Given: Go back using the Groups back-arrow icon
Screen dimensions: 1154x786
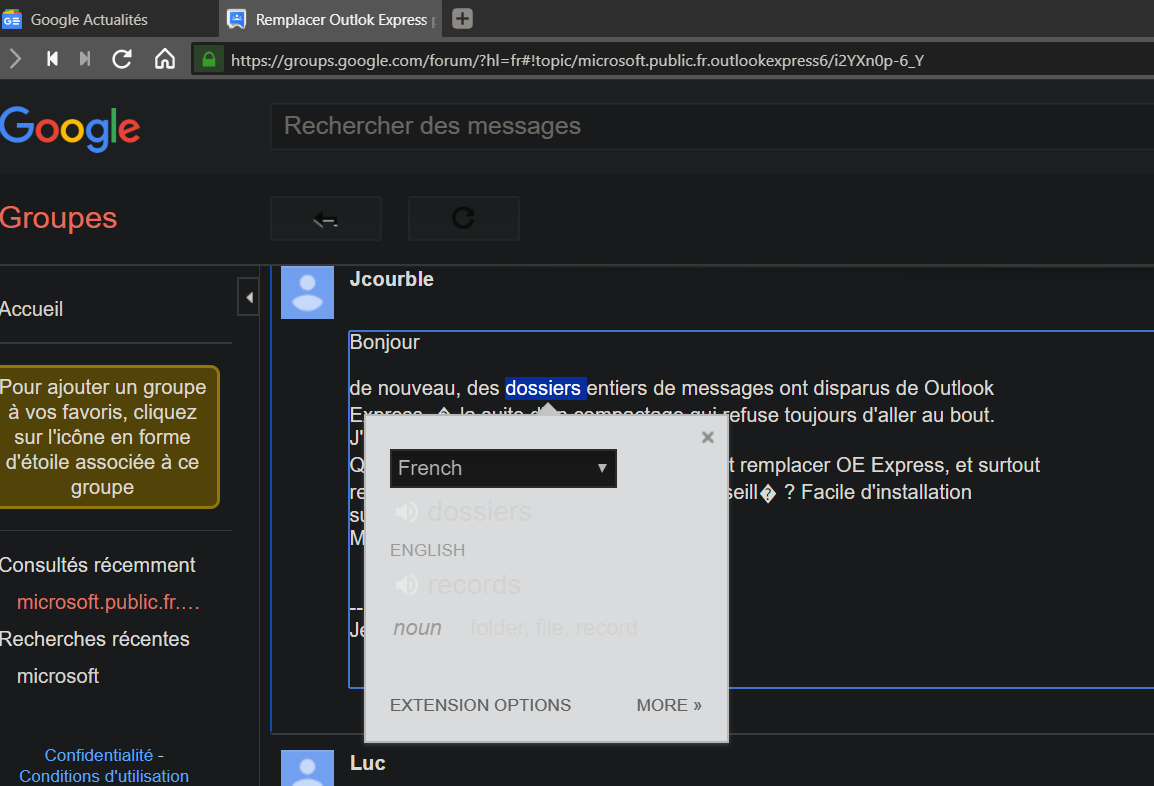Looking at the screenshot, I should tap(325, 217).
